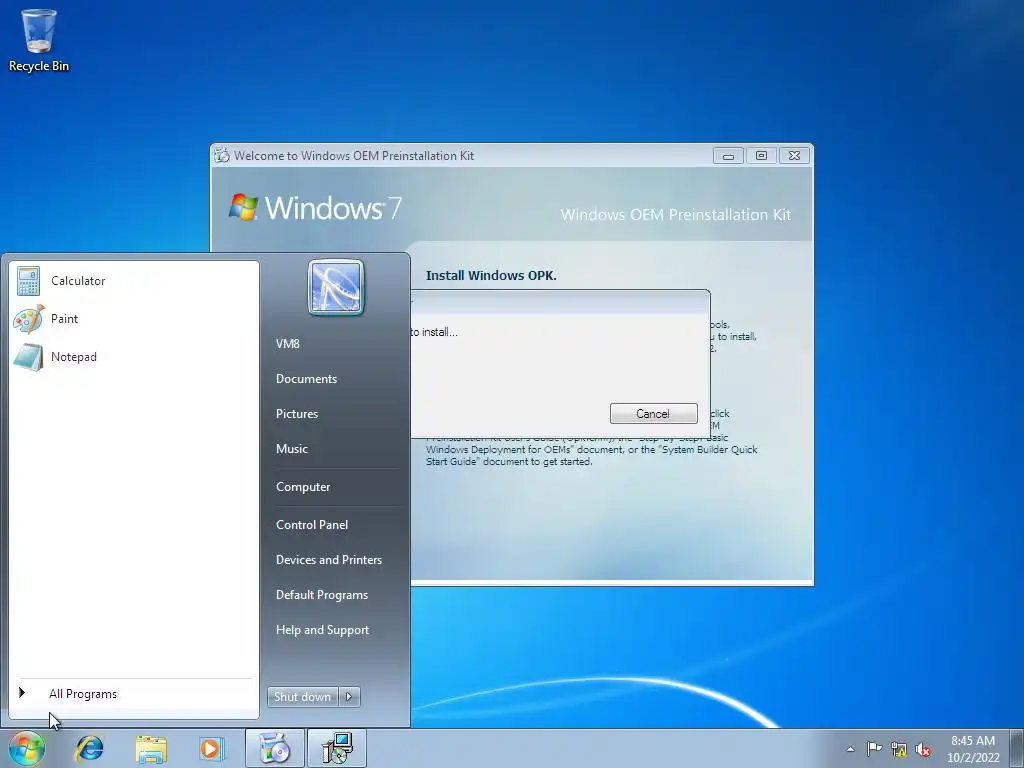Show hidden tray icons
Image resolution: width=1024 pixels, height=768 pixels.
(x=850, y=749)
